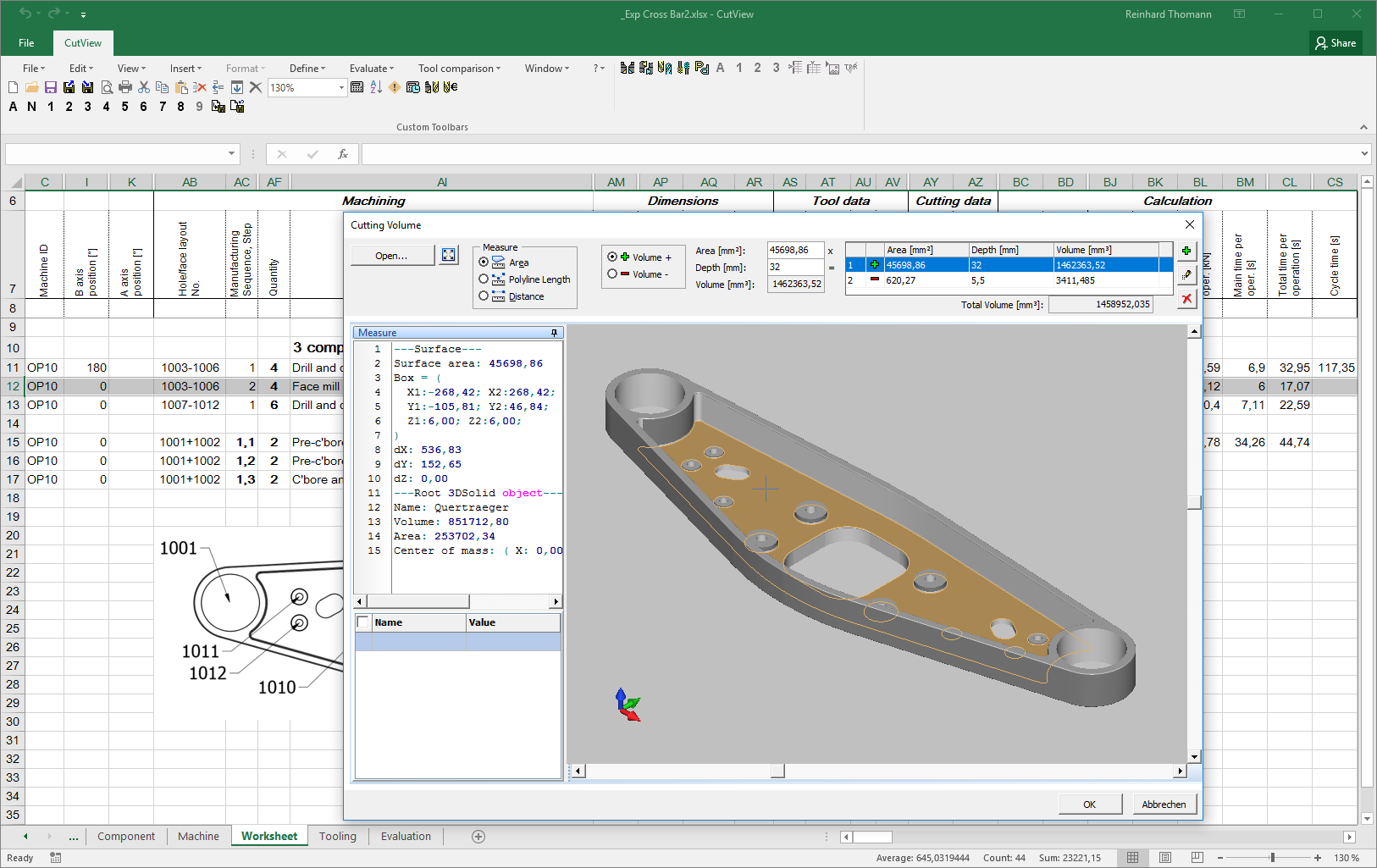Switch to the Tooling sheet tab

(337, 836)
